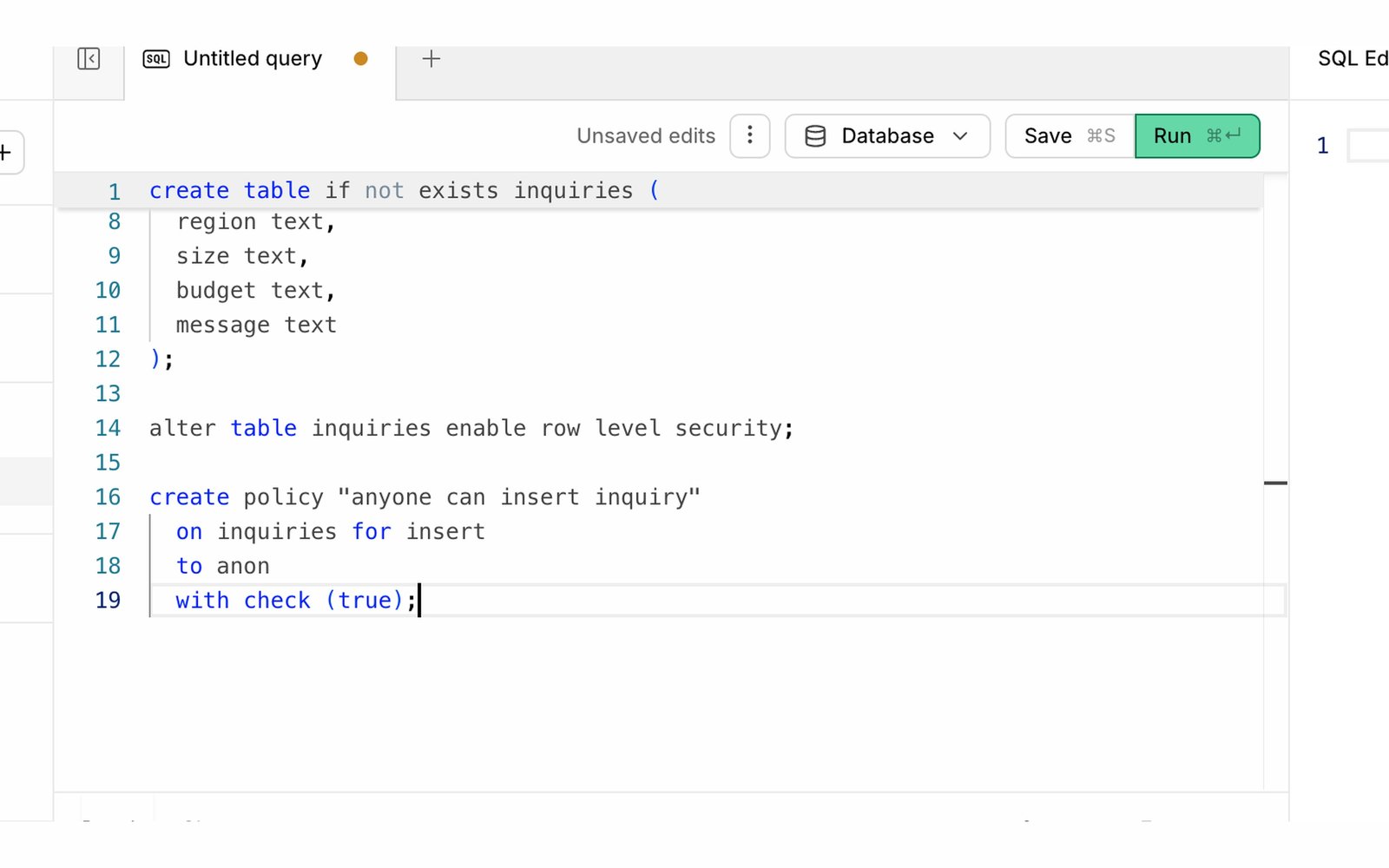Click the database cylinder icon

815,136
